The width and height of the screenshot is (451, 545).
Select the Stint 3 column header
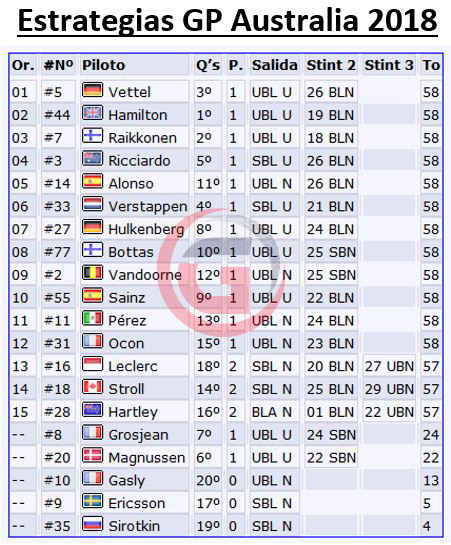coord(389,65)
